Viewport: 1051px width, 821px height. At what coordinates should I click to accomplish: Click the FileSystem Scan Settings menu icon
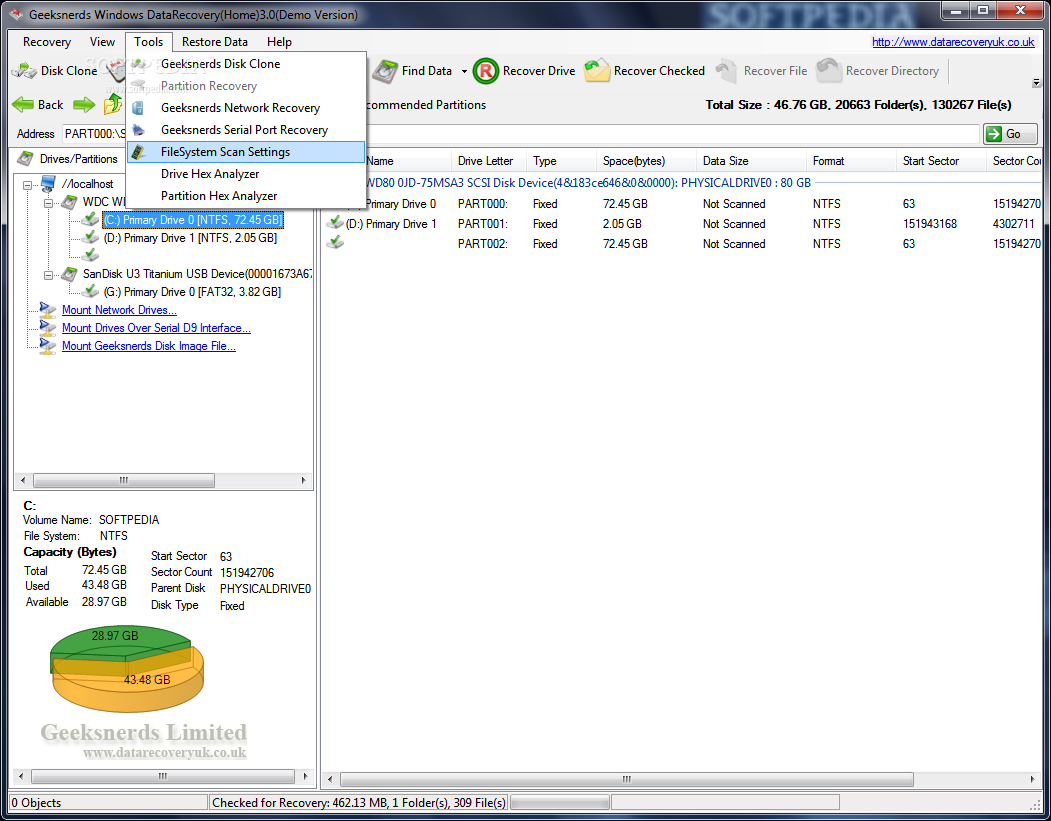point(138,152)
